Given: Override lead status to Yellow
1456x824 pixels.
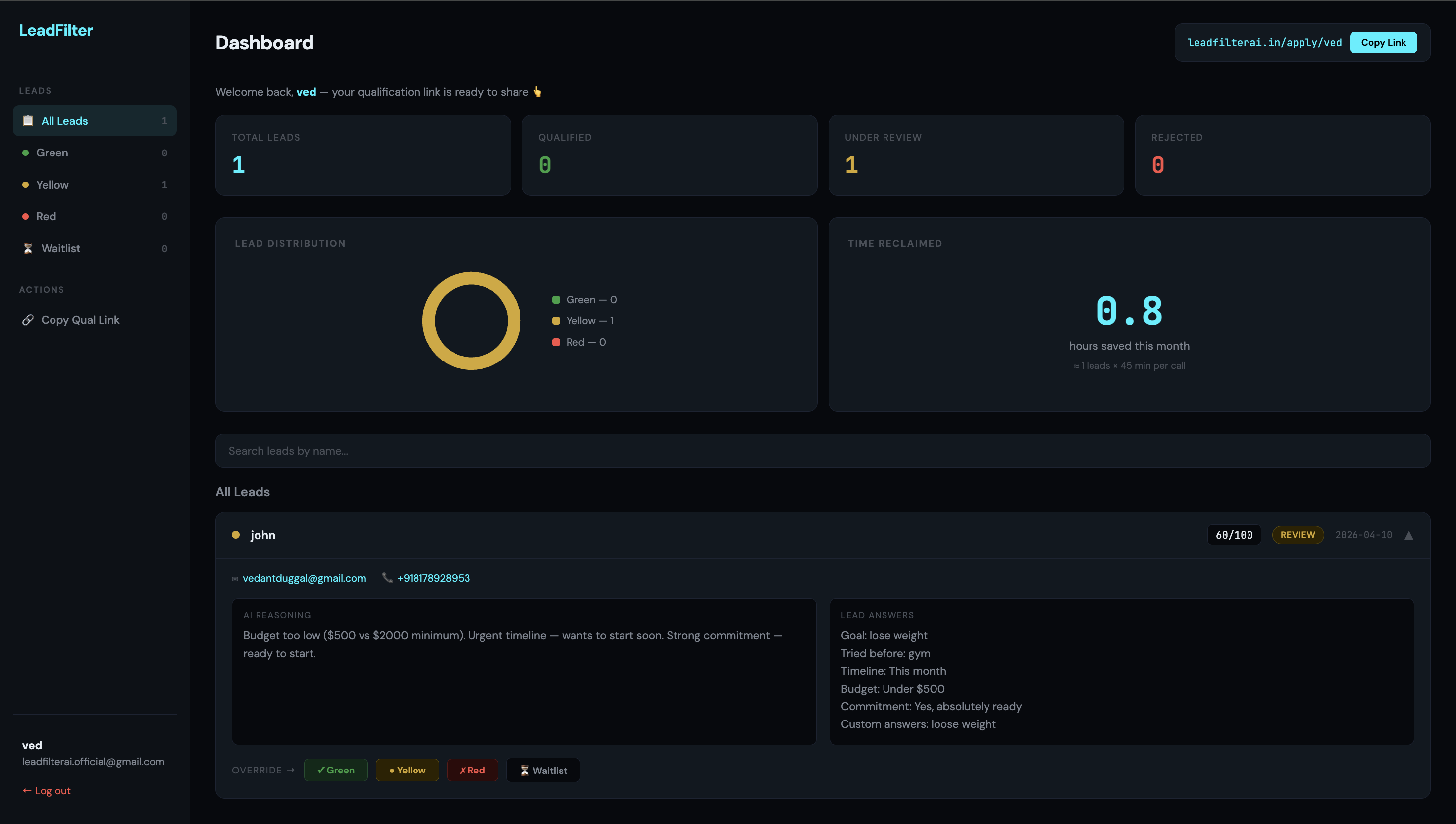Looking at the screenshot, I should (x=407, y=770).
